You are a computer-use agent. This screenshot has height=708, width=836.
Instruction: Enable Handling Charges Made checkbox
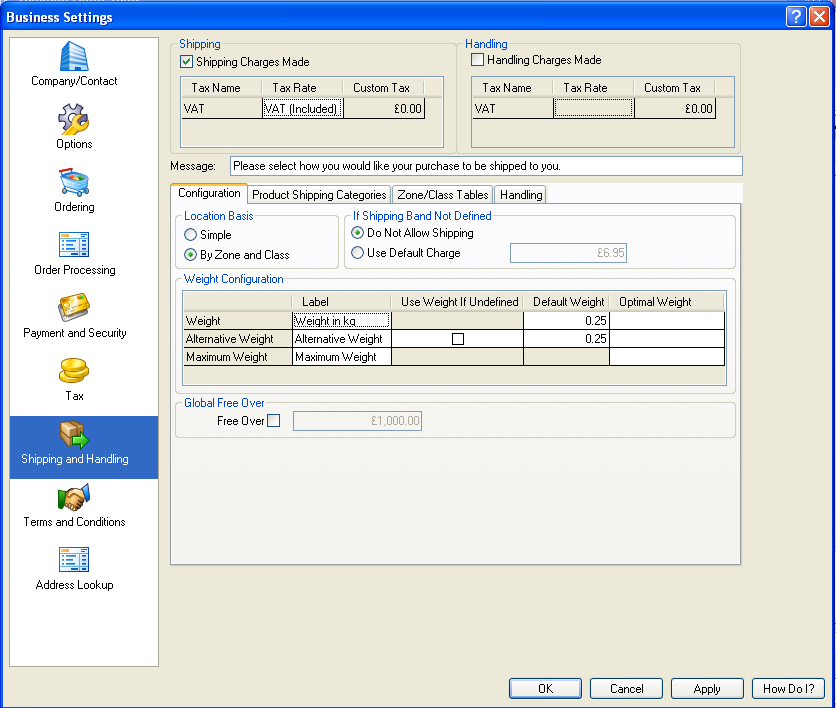(478, 60)
